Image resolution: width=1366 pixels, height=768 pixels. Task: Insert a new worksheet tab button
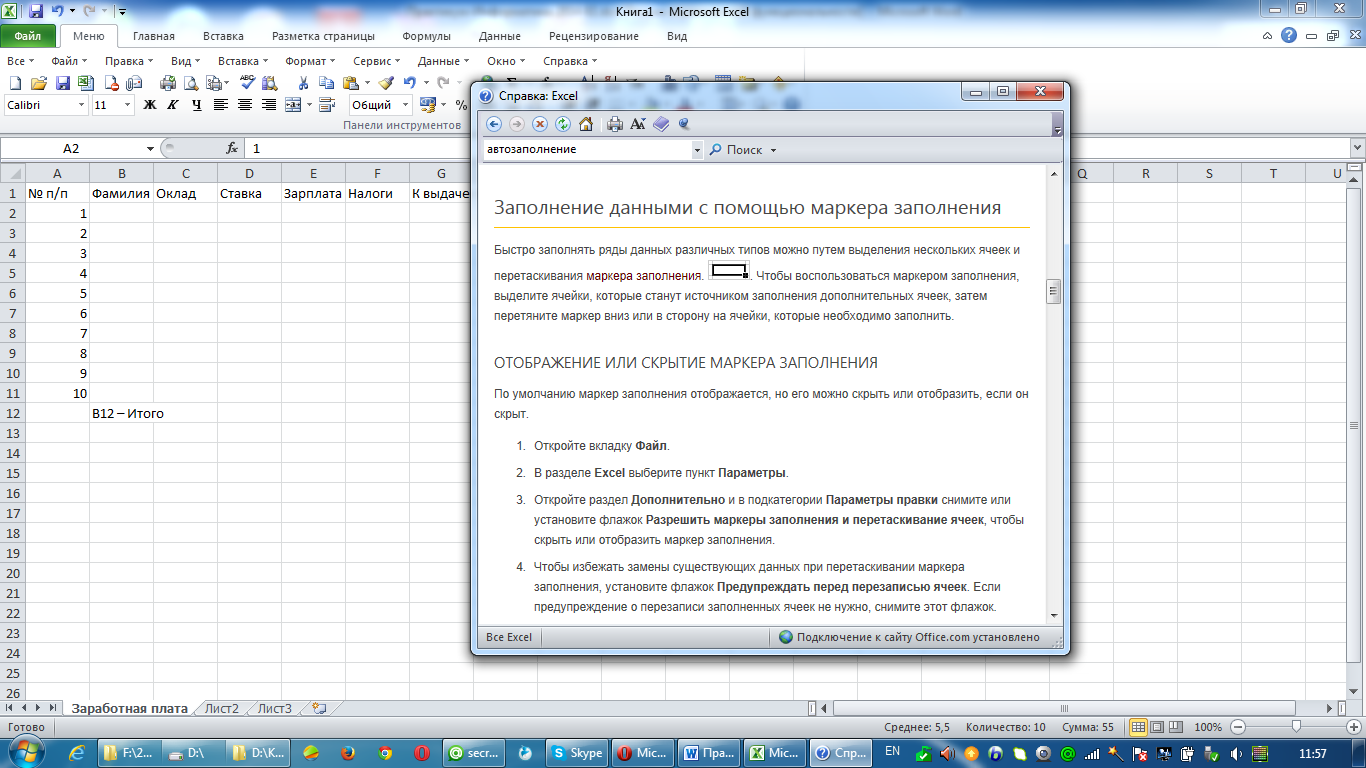click(x=319, y=708)
